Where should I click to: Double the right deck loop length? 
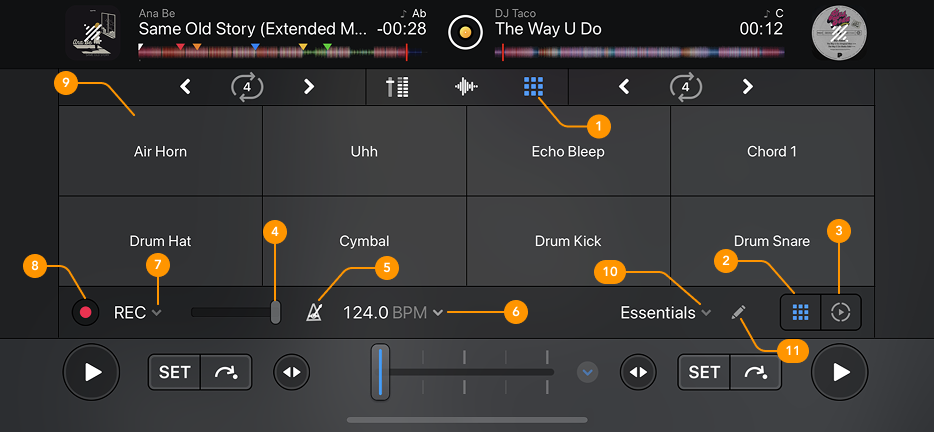tap(748, 87)
